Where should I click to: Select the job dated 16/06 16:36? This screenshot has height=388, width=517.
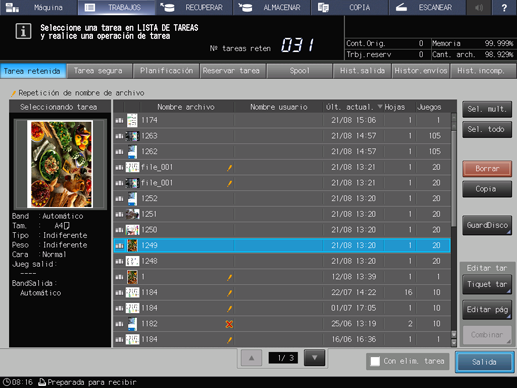click(x=282, y=340)
